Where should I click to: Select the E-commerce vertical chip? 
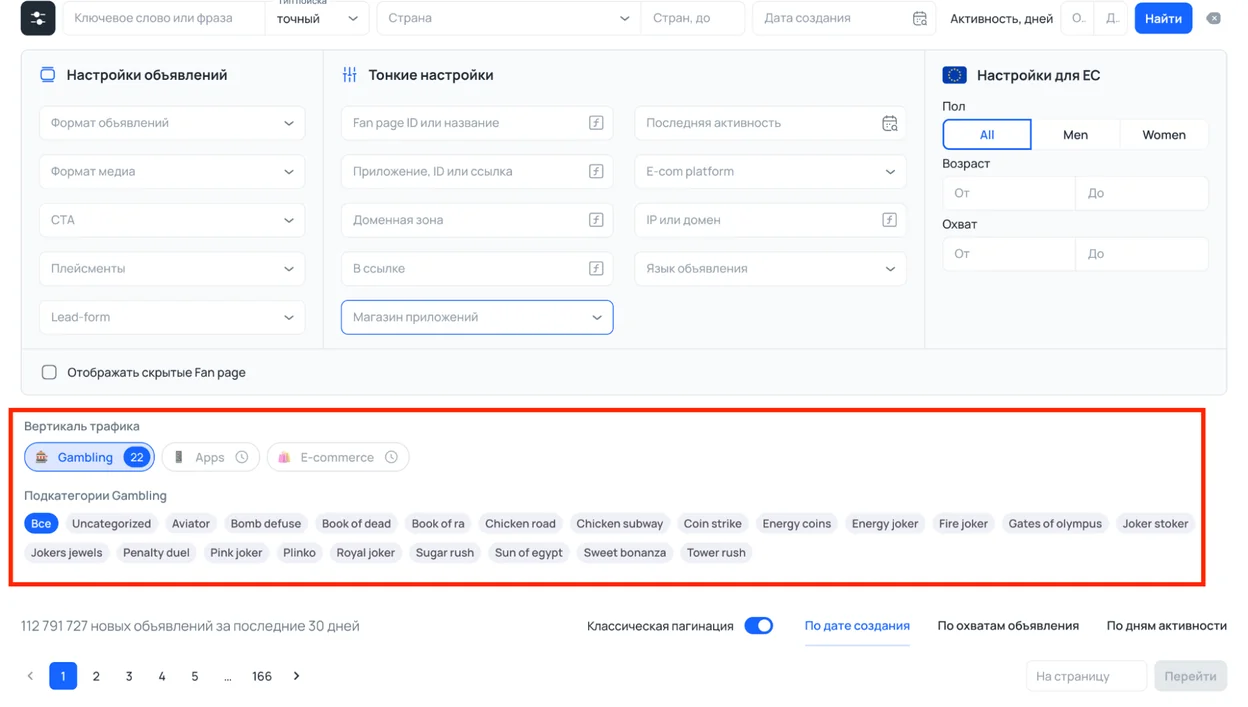pyautogui.click(x=338, y=457)
